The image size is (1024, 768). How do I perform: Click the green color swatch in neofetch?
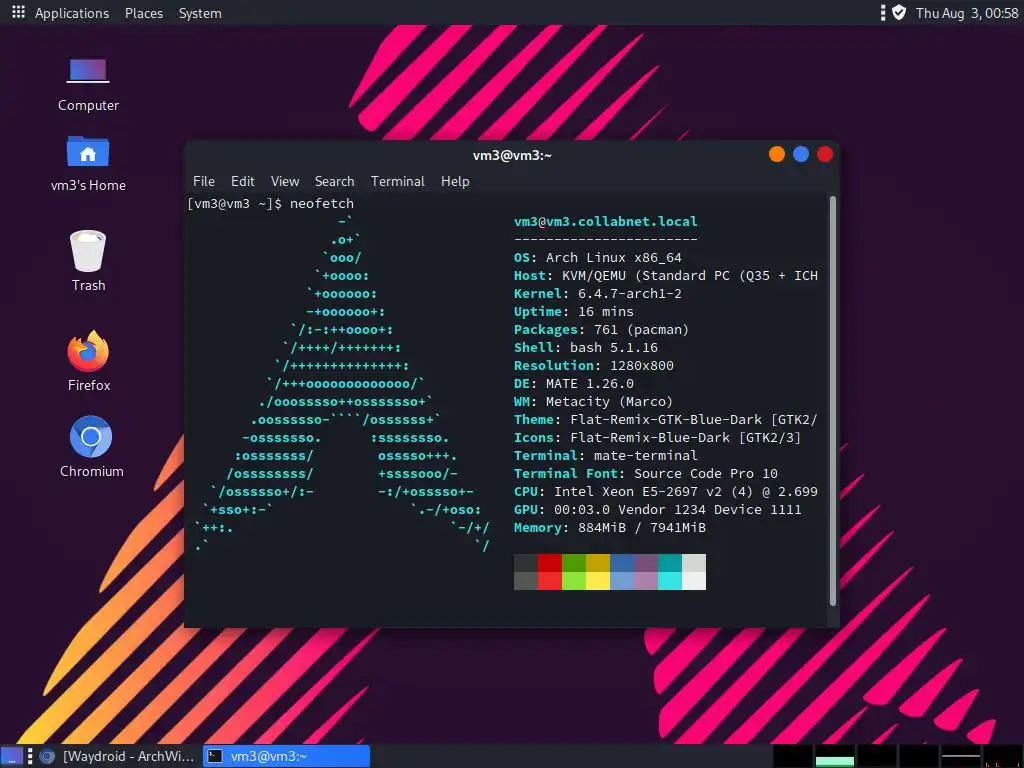point(574,572)
